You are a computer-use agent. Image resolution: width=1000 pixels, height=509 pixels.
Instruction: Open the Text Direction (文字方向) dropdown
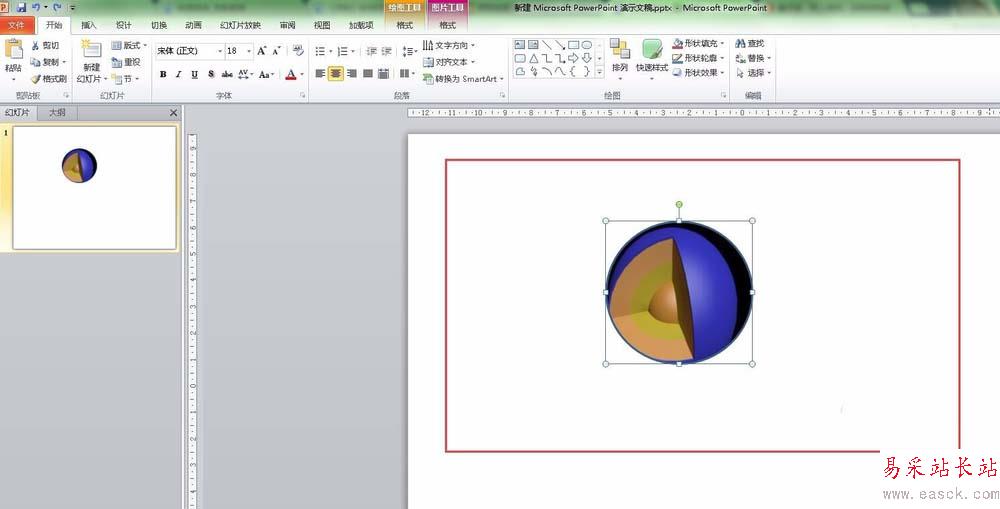tap(448, 45)
